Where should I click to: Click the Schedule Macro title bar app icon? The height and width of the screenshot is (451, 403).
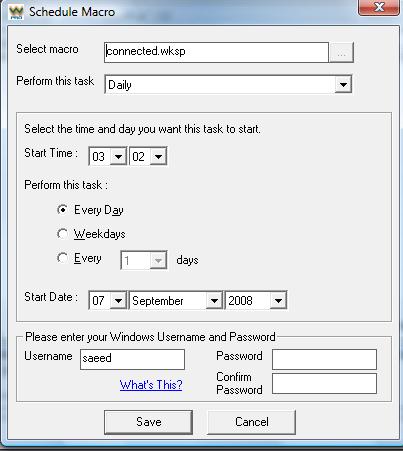[16, 12]
